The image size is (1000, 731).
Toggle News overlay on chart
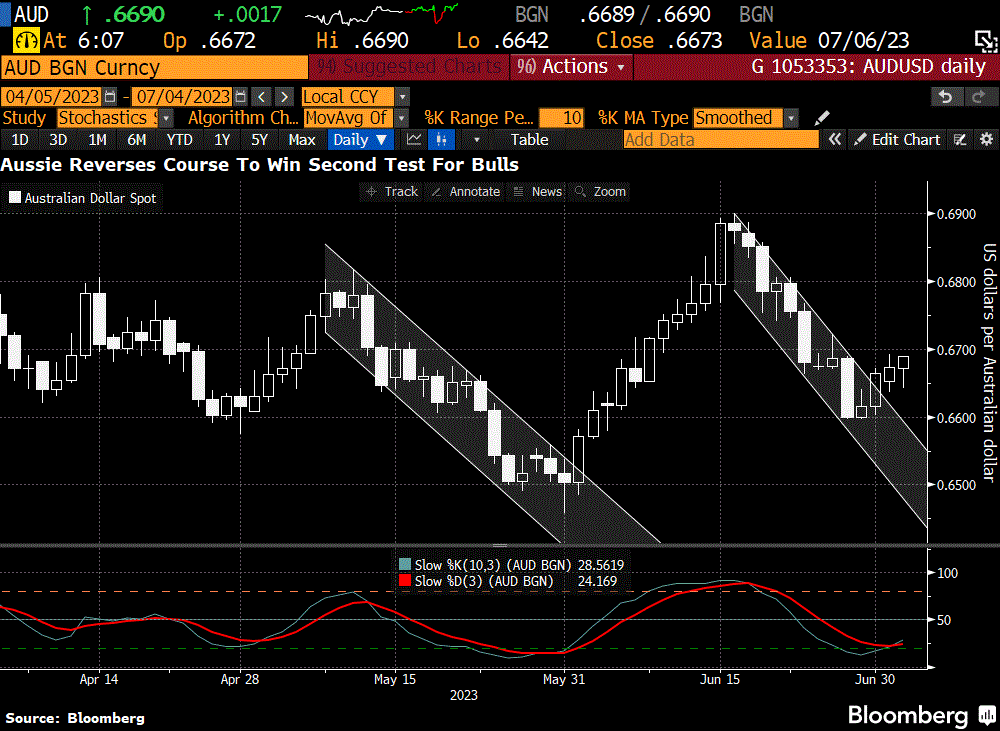point(538,191)
